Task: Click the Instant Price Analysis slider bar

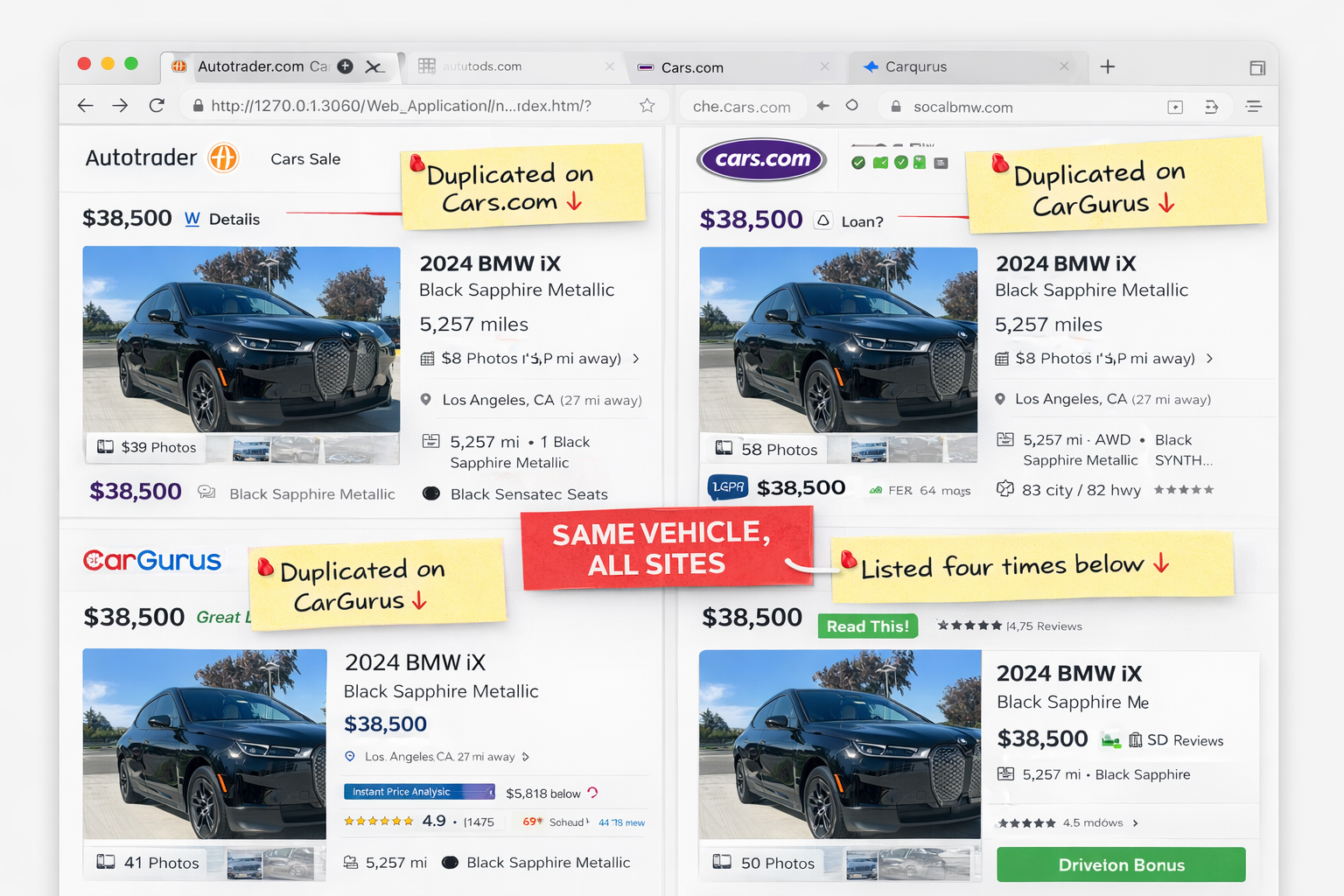Action: 418,791
